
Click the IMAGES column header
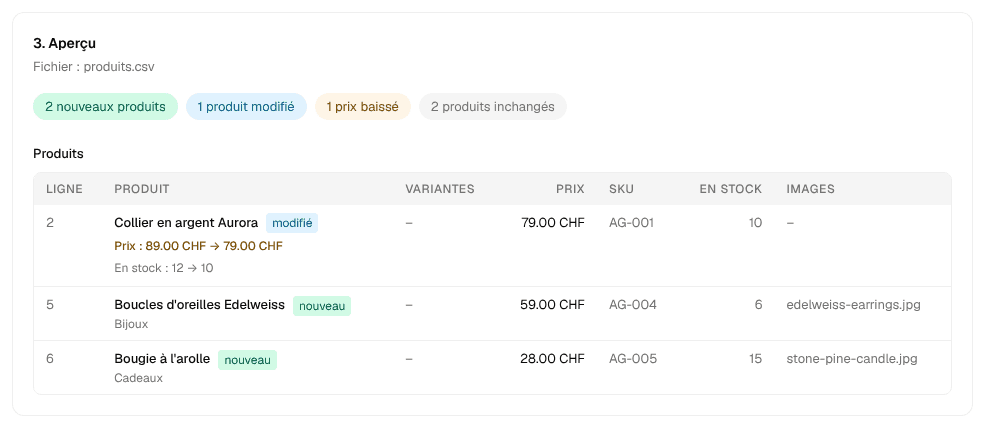coord(810,189)
